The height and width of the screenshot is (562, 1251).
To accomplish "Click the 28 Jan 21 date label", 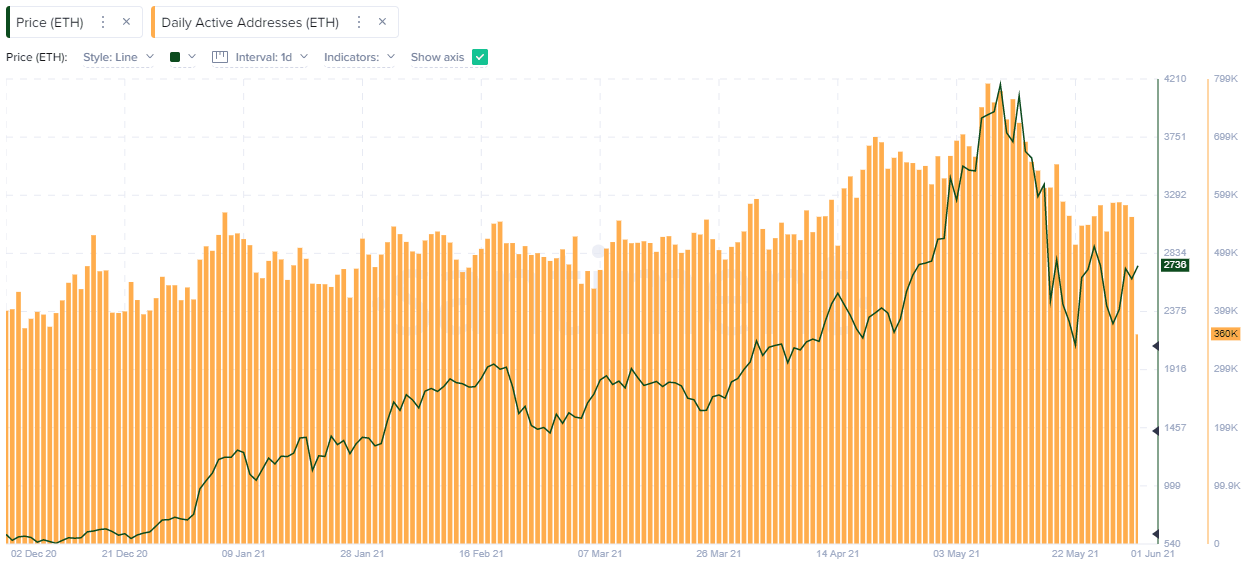I will [362, 552].
